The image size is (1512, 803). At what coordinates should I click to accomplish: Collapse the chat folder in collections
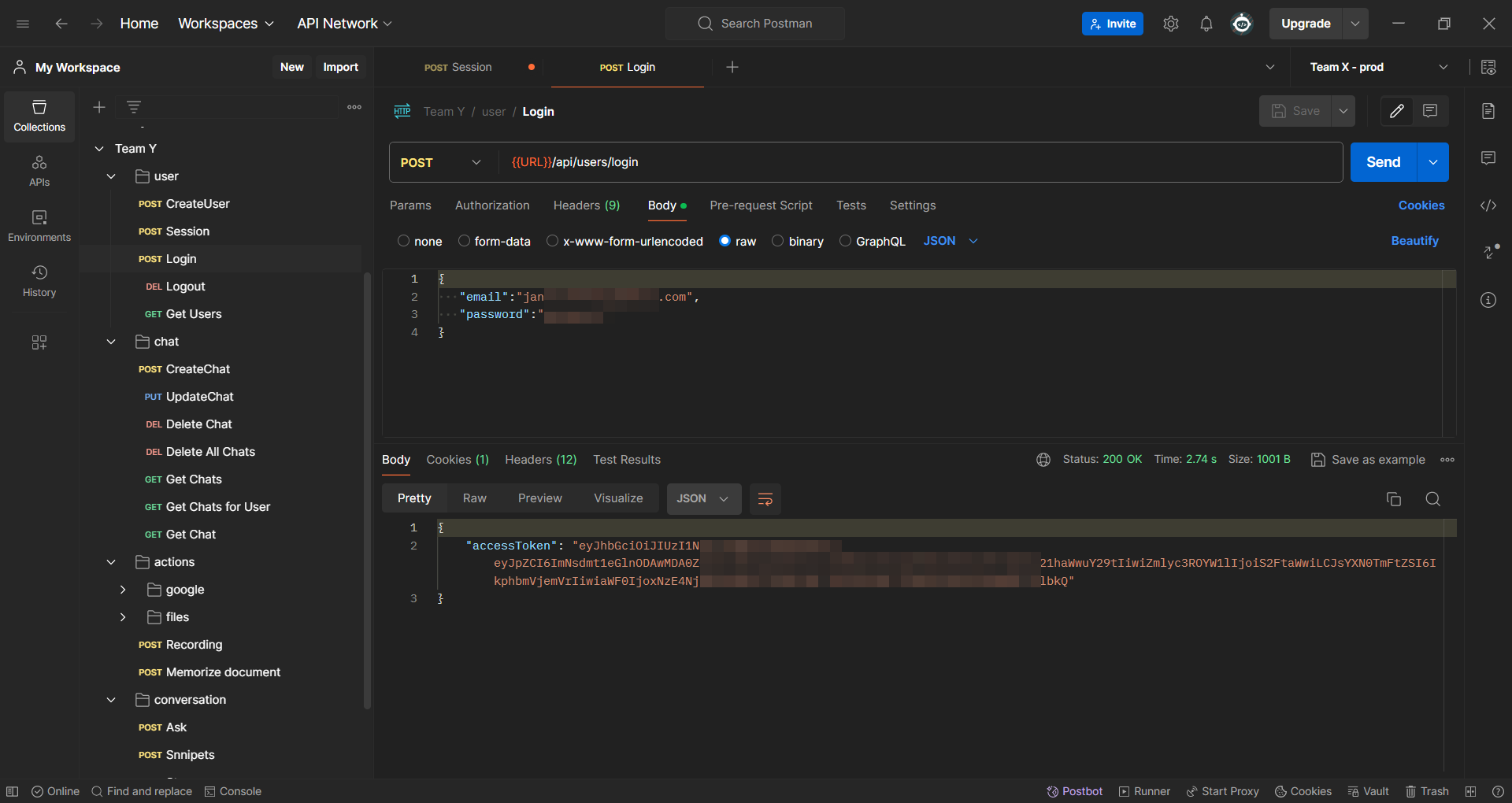point(111,342)
